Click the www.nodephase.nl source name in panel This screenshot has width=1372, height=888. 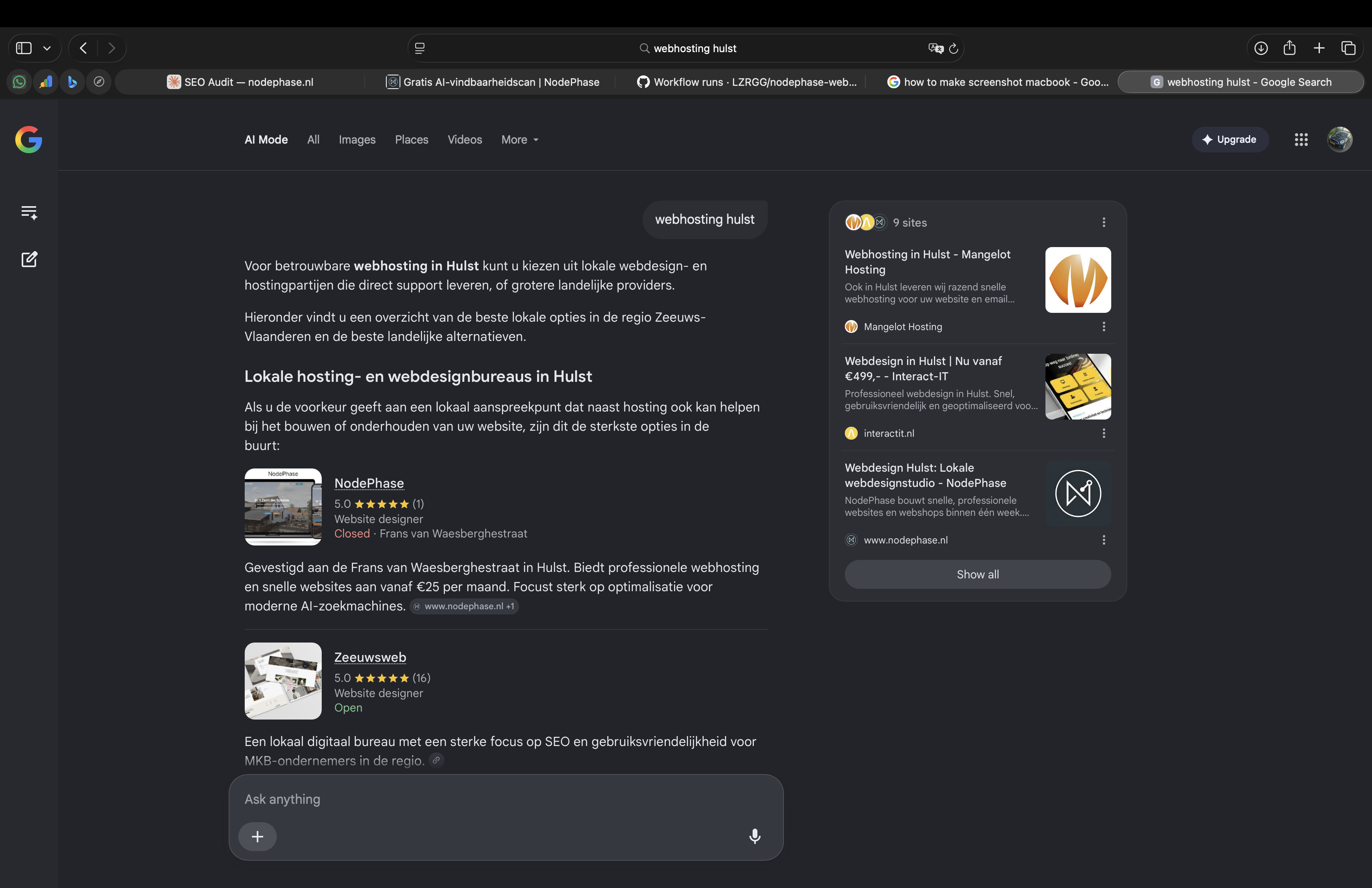(x=905, y=540)
